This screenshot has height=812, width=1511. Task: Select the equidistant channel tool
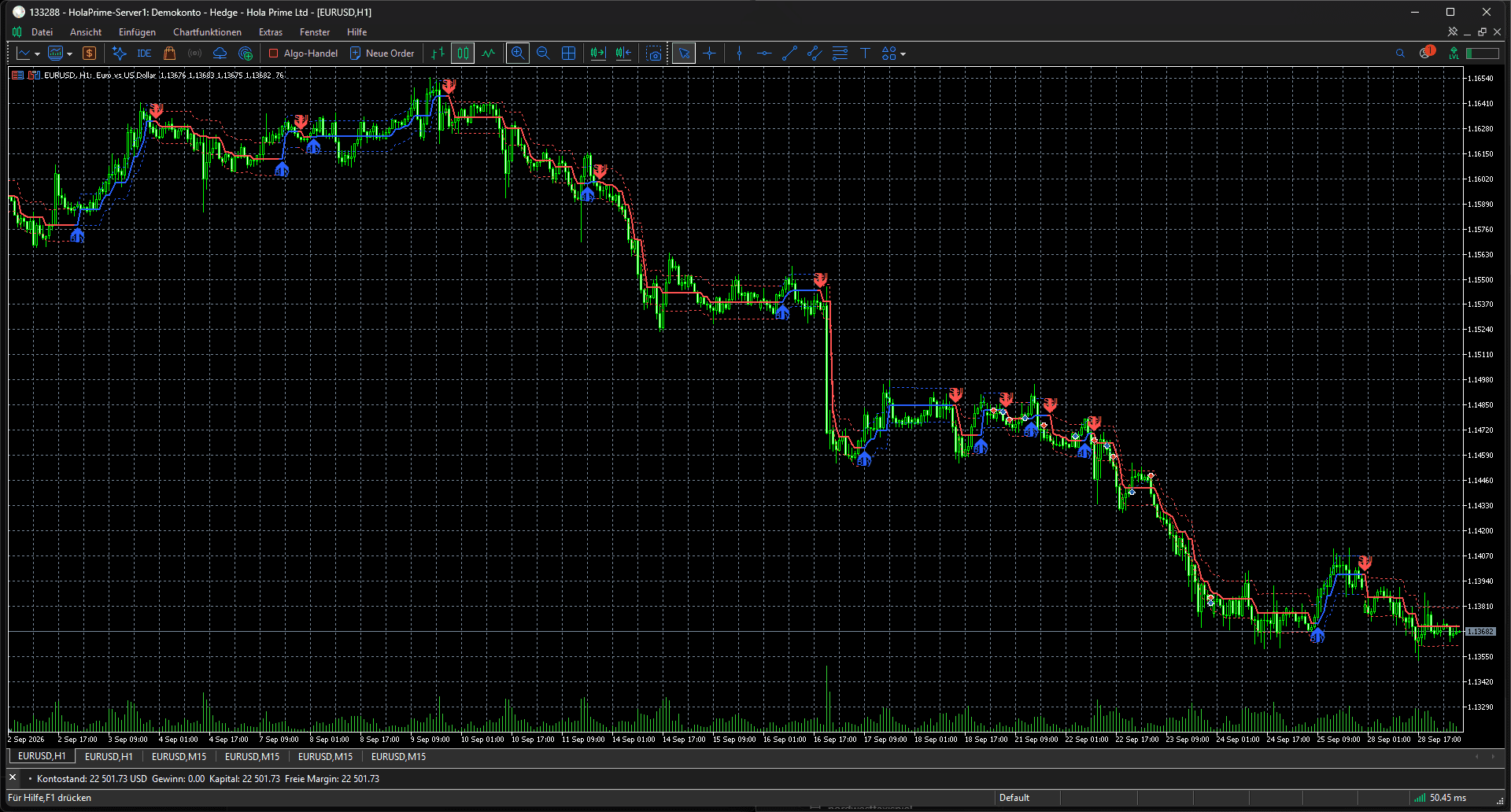(x=815, y=54)
